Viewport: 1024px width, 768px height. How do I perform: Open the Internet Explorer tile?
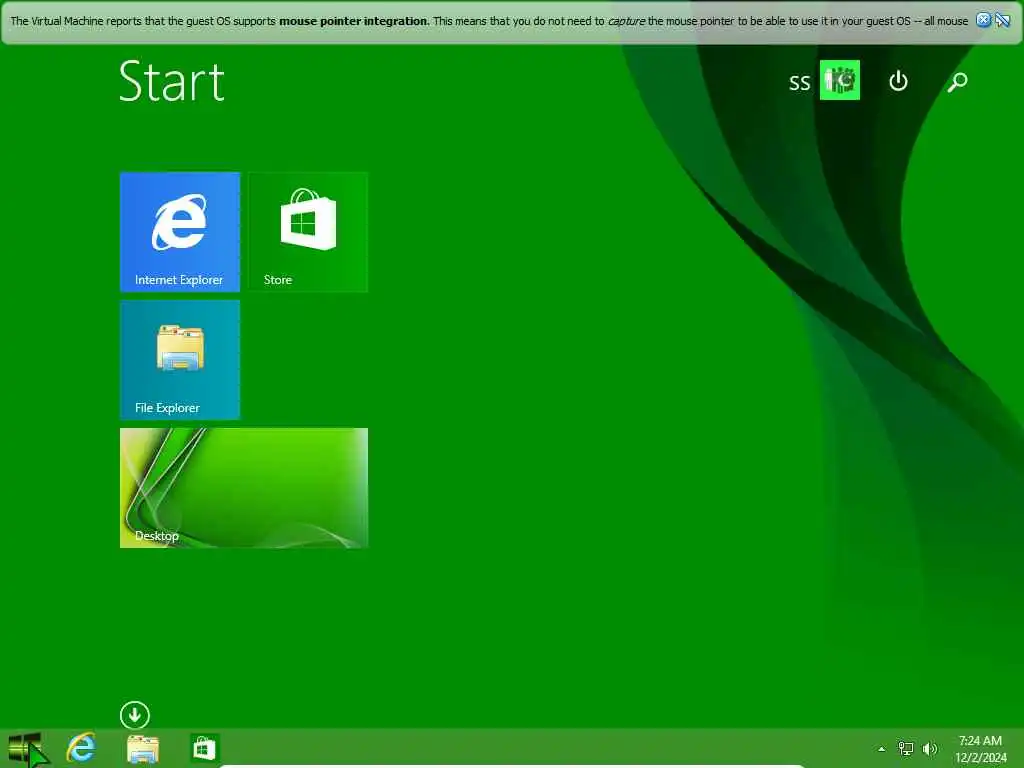[x=180, y=232]
